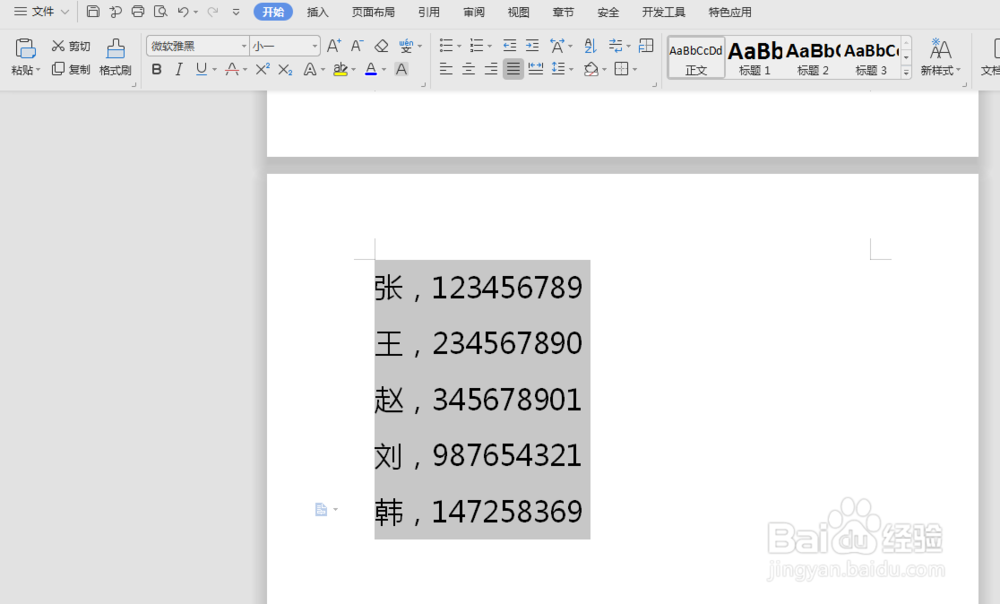Apply the 标题 3 style

coord(871,57)
